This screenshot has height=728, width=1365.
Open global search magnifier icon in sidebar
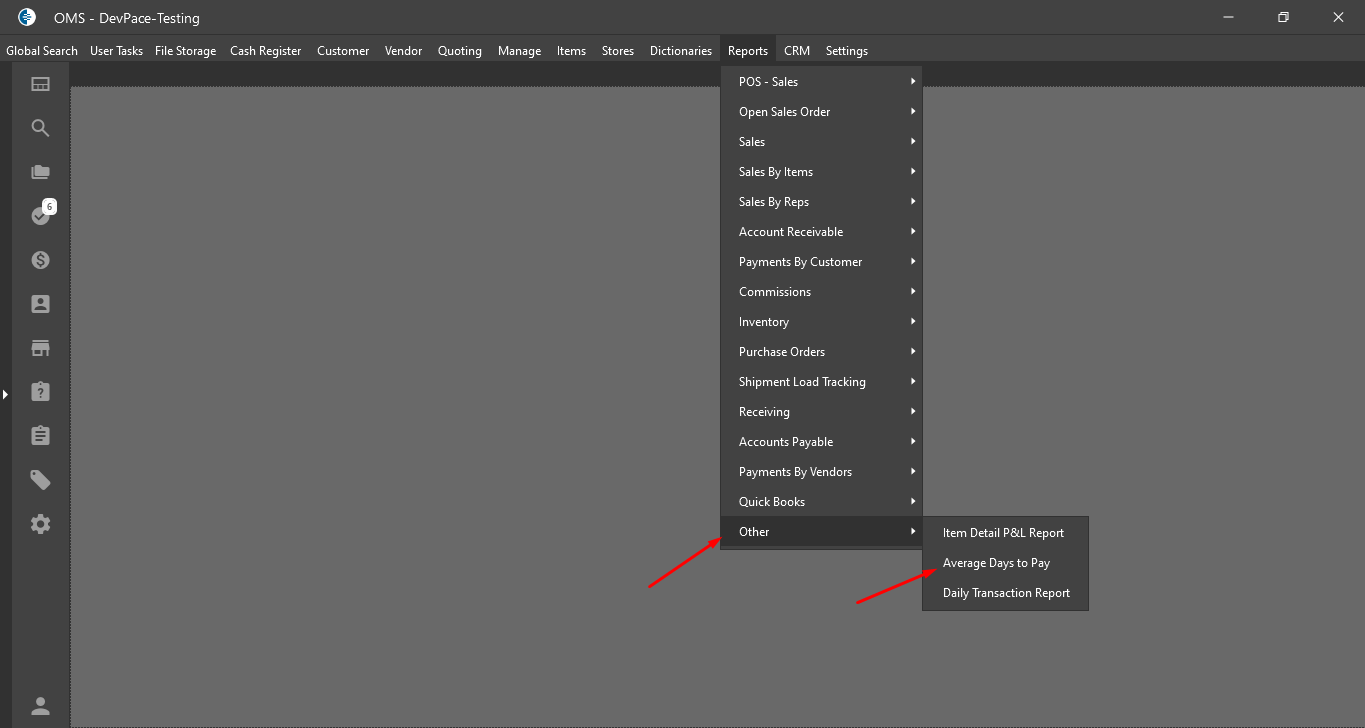pos(40,128)
